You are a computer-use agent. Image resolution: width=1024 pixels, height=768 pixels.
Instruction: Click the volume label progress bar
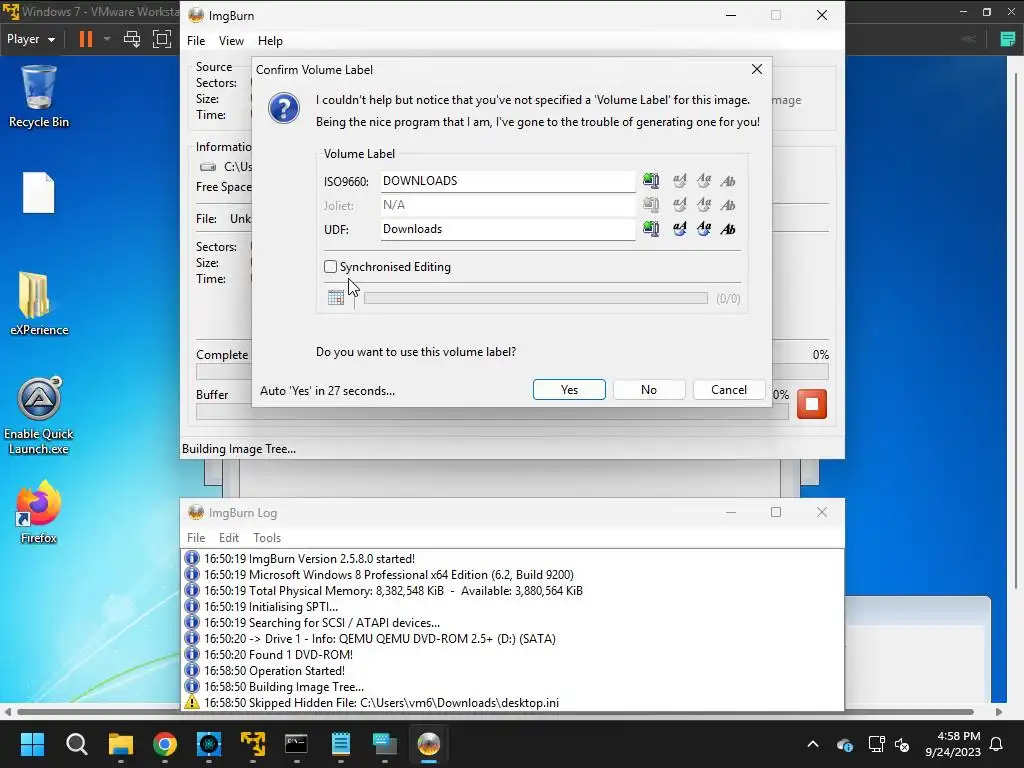pyautogui.click(x=536, y=298)
